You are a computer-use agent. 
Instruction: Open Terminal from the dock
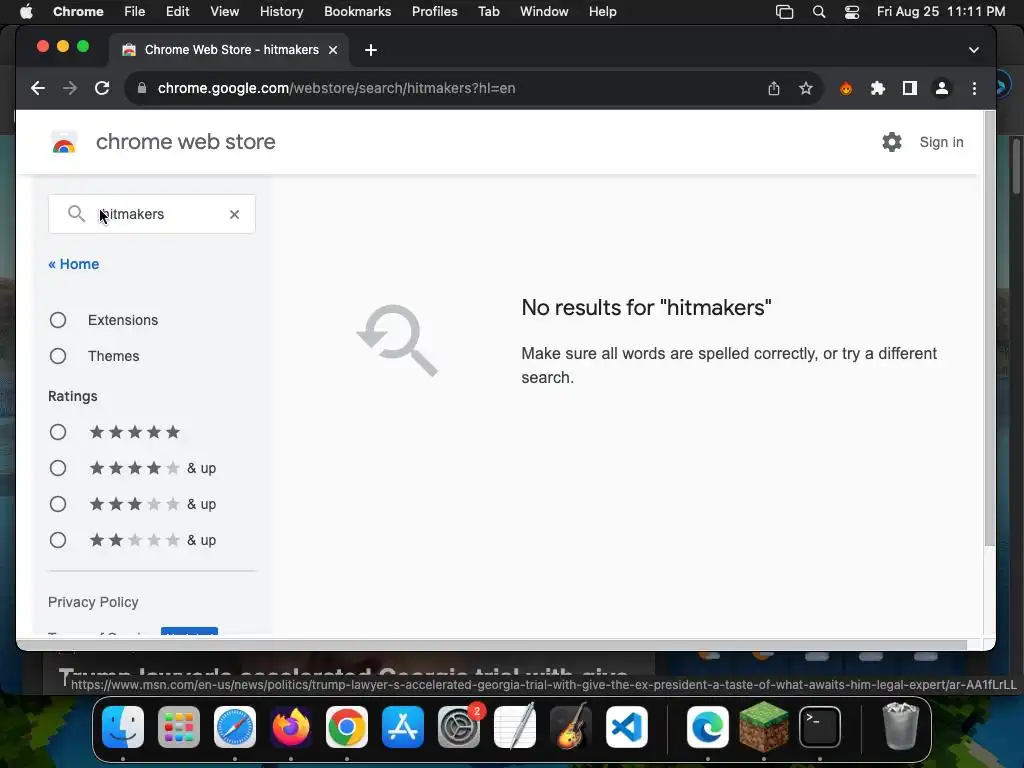pos(820,727)
